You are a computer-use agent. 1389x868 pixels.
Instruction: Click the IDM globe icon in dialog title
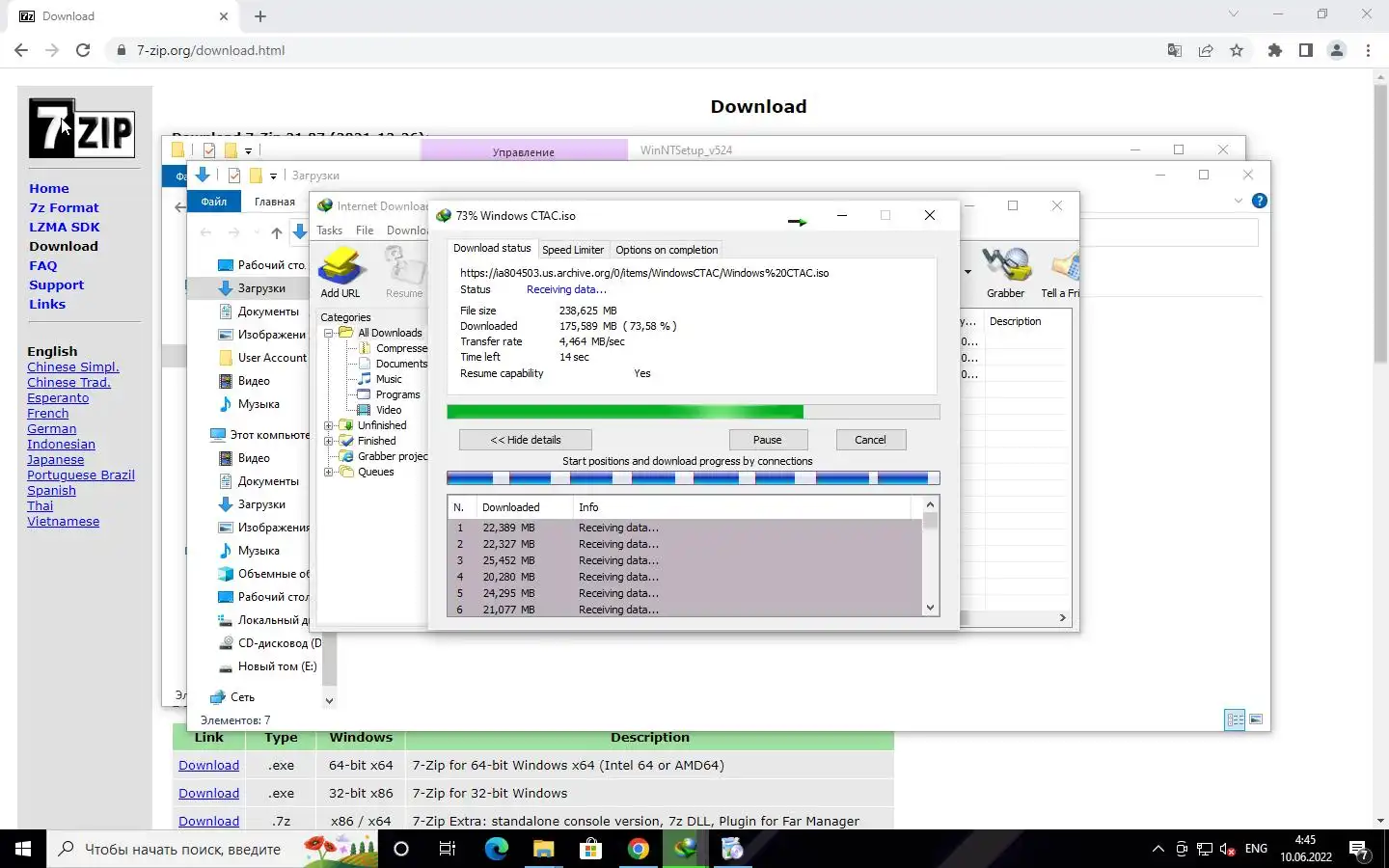444,216
